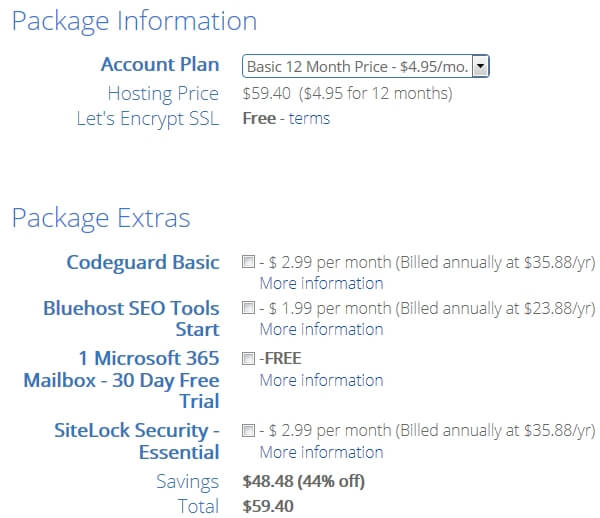600x518 pixels.
Task: Click the $48.48 (44% off) savings text
Action: (304, 481)
